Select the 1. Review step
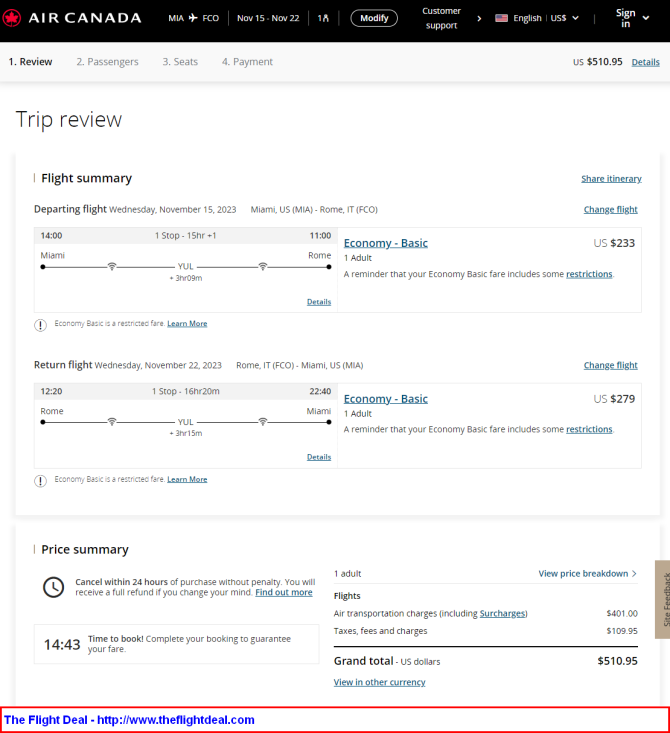The height and width of the screenshot is (733, 670). [x=30, y=62]
